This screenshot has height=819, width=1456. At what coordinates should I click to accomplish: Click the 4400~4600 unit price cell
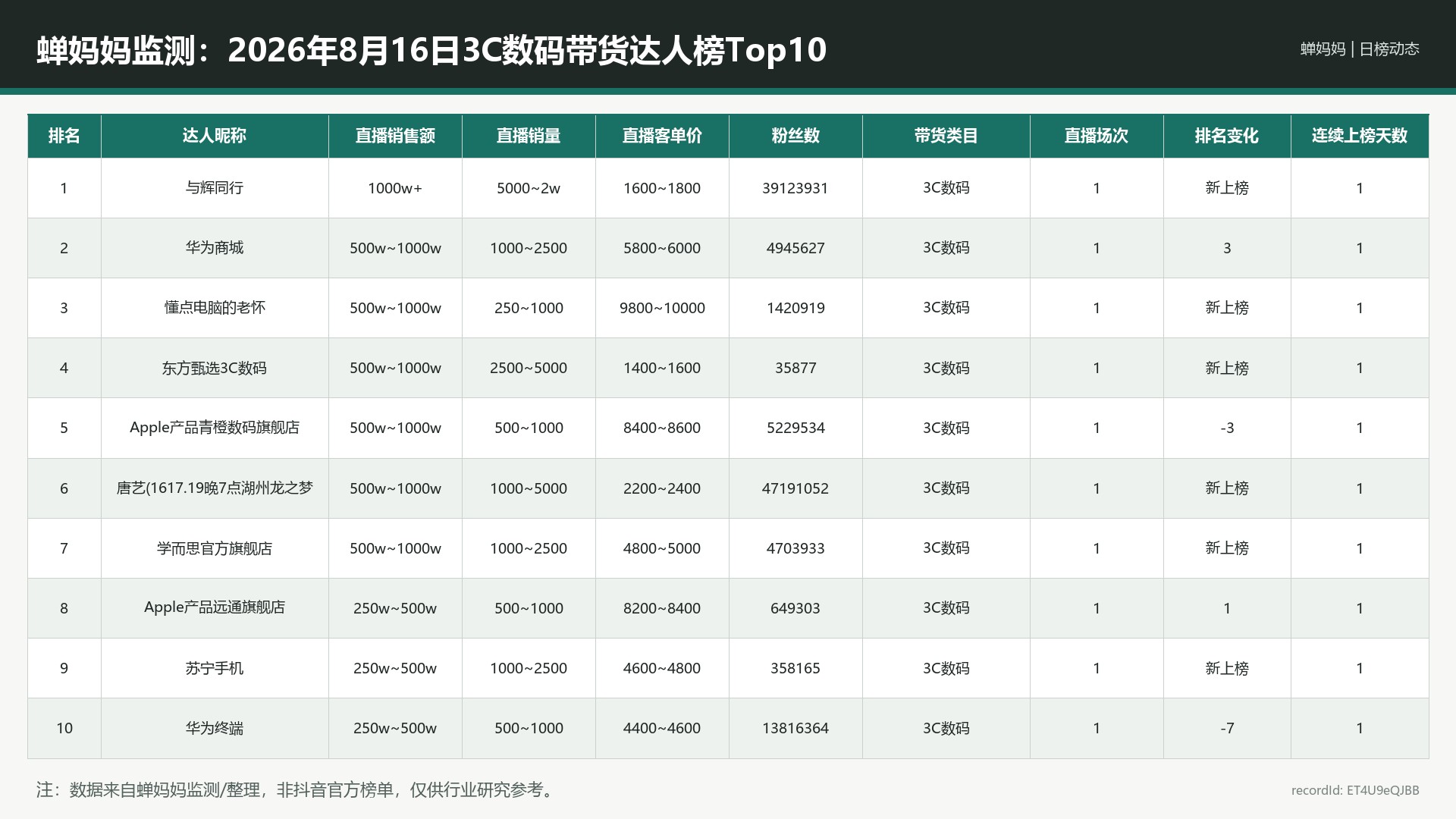tap(662, 728)
